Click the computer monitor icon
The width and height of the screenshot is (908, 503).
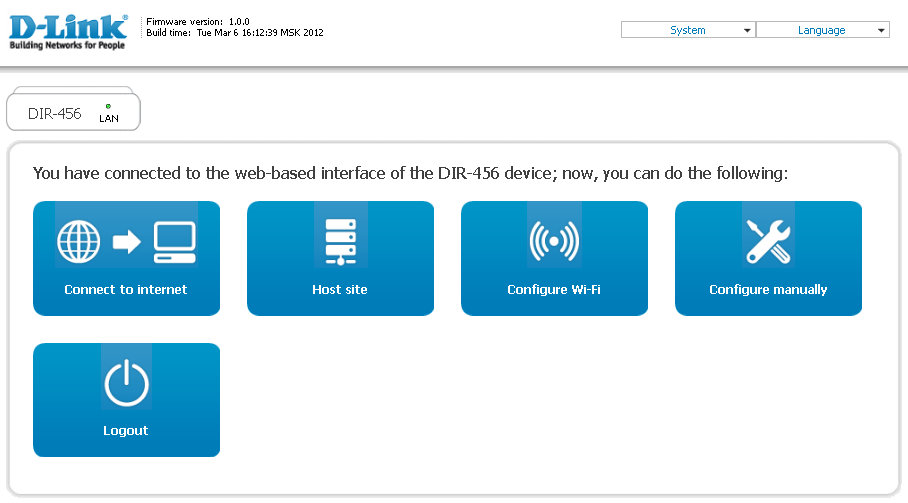tap(175, 242)
